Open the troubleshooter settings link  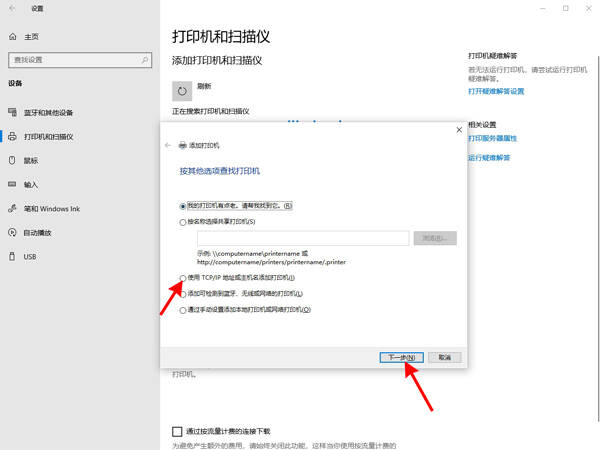[496, 91]
